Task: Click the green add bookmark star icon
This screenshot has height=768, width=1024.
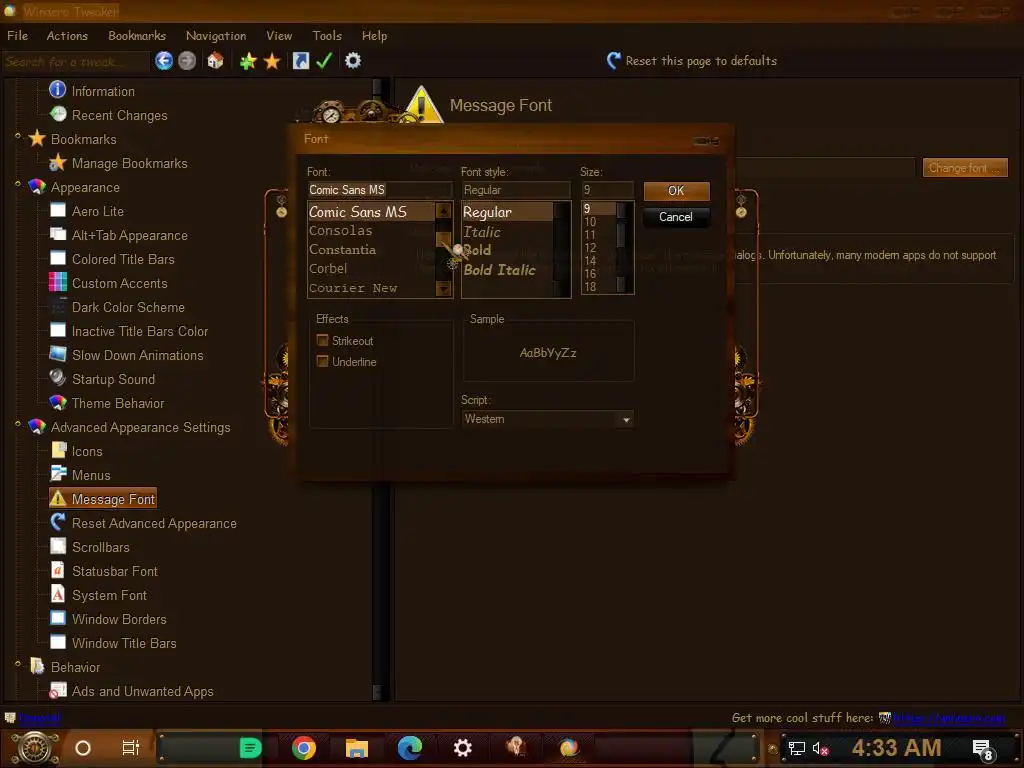Action: pyautogui.click(x=248, y=61)
